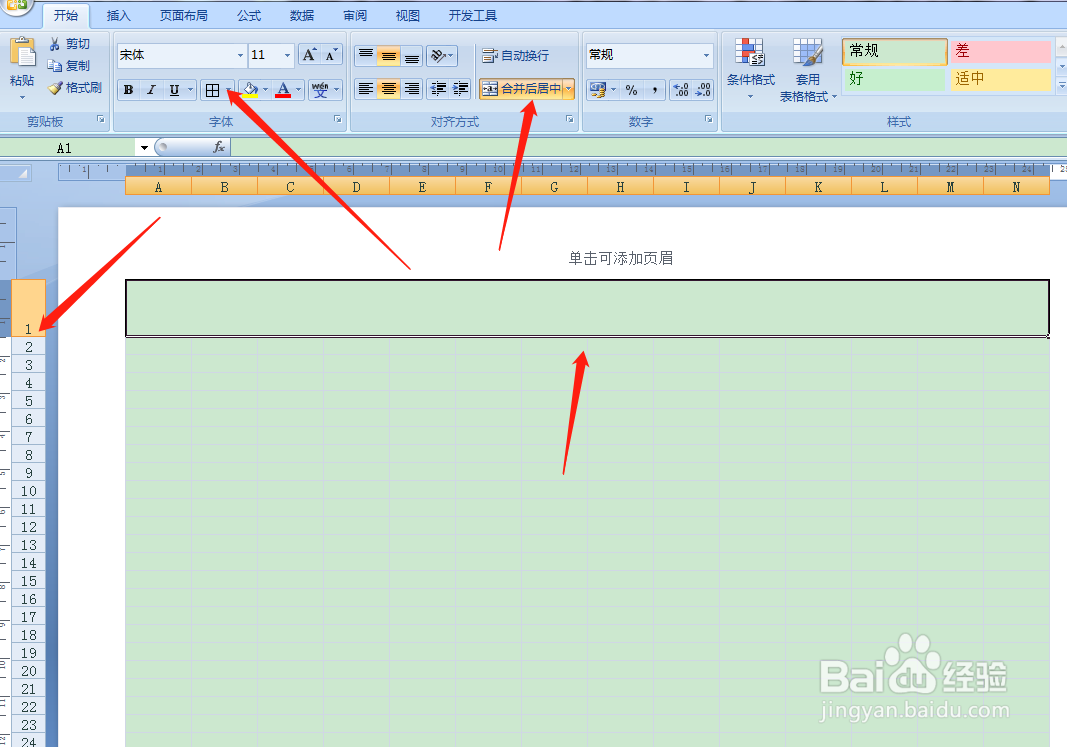The image size is (1067, 747).
Task: Toggle italic formatting
Action: (151, 90)
